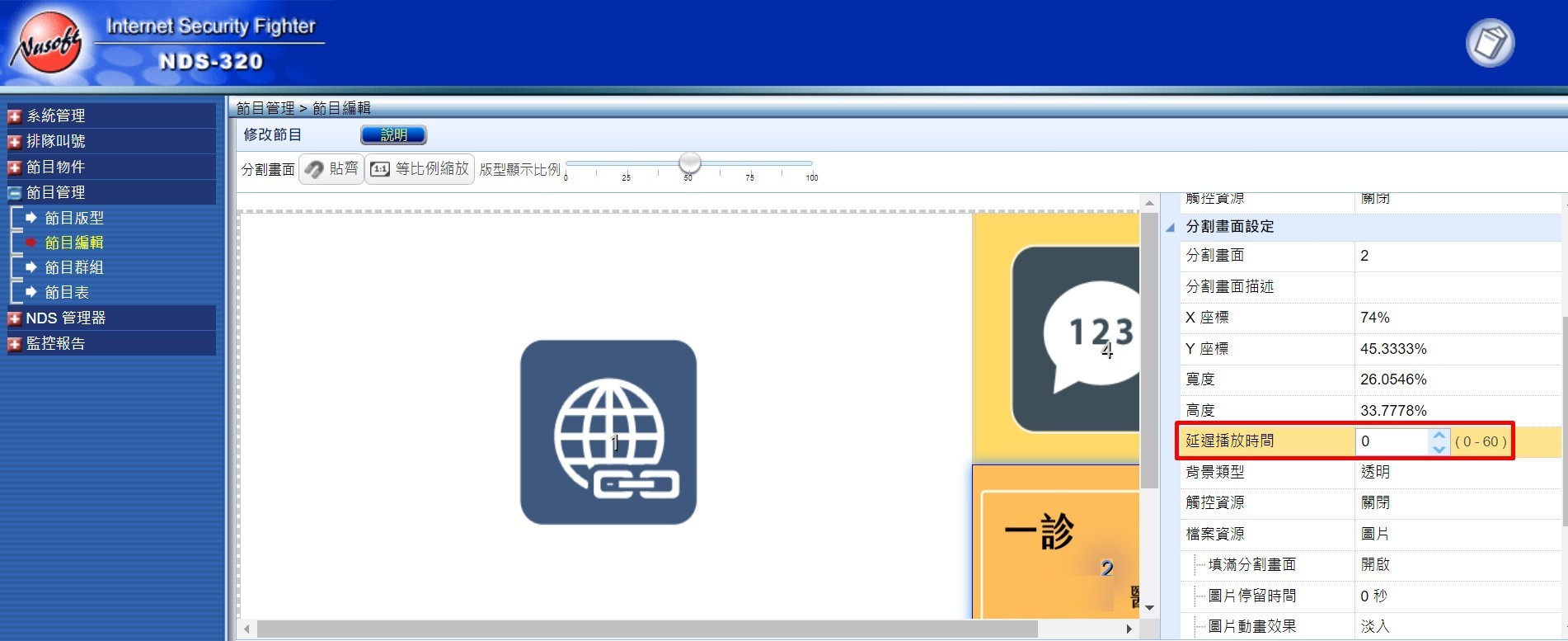This screenshot has height=641, width=1568.
Task: Click the globe link icon on the canvas
Action: (608, 432)
